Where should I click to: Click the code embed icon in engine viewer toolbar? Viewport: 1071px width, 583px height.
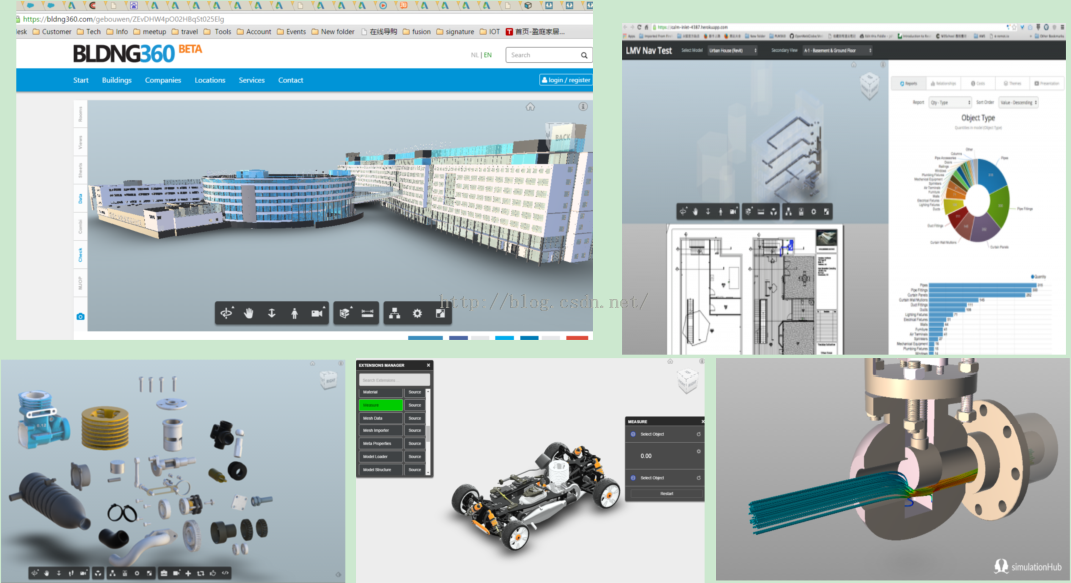[225, 573]
